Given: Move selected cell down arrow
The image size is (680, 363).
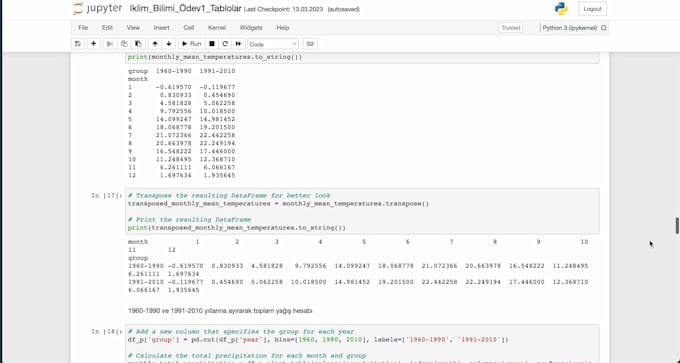Looking at the screenshot, I should pyautogui.click(x=169, y=44).
